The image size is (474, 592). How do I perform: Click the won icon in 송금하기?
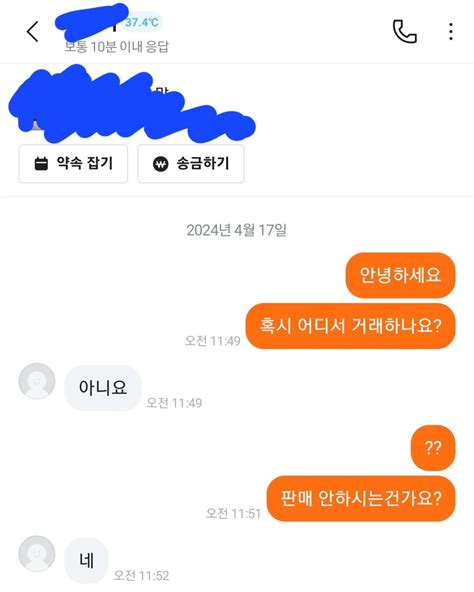tap(161, 164)
